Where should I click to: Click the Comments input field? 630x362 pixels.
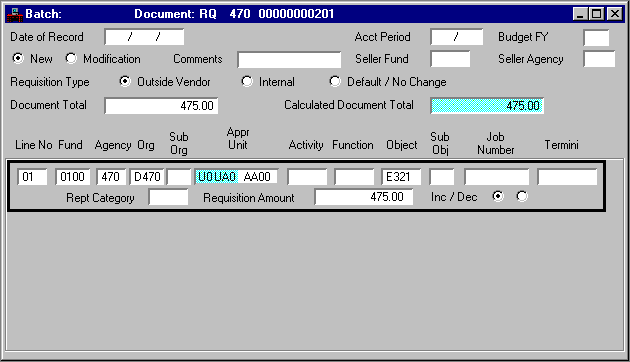pos(289,60)
